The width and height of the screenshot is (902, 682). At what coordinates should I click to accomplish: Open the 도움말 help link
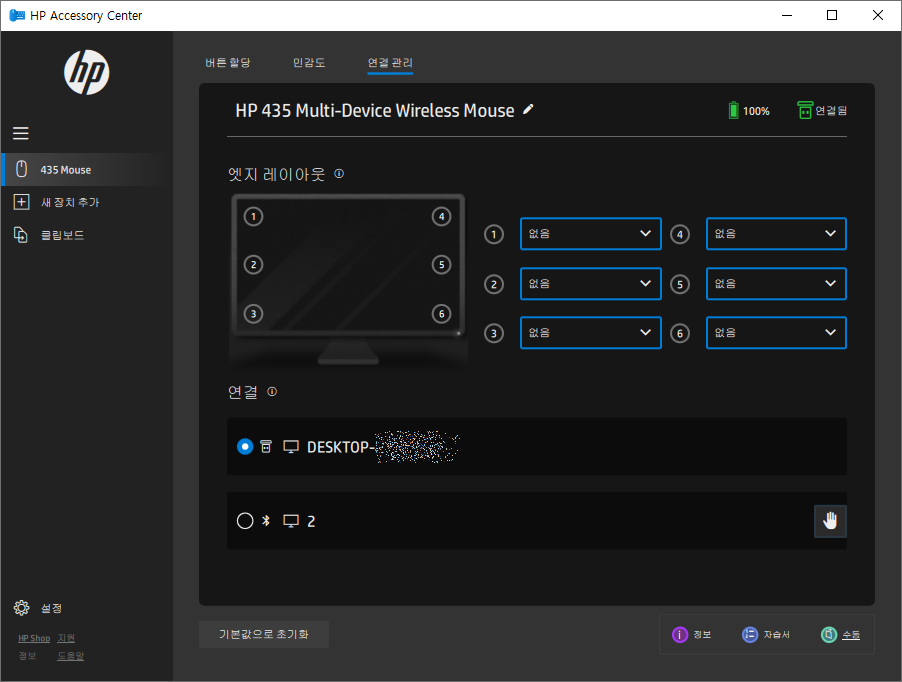point(71,656)
